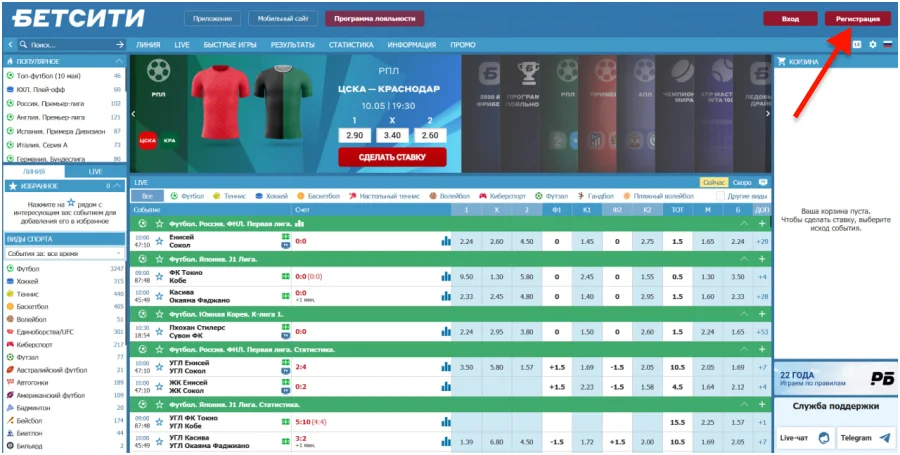
Task: Click the ЦСКА team badge on banner
Action: (148, 140)
